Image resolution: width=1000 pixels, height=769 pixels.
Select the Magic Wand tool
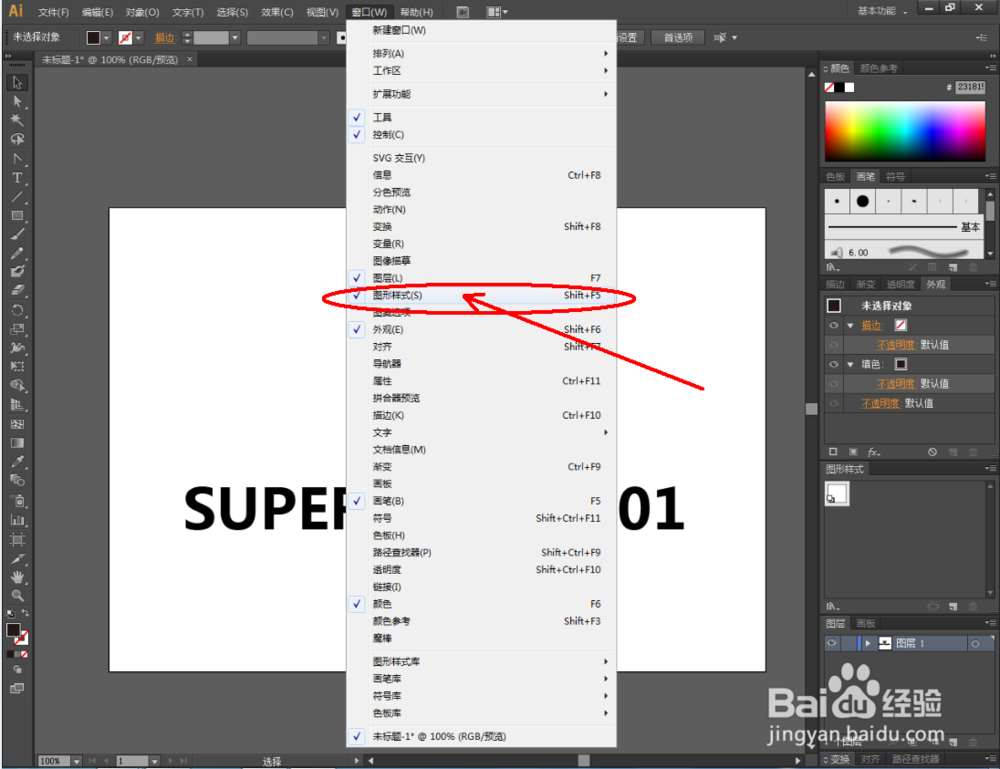pyautogui.click(x=17, y=121)
